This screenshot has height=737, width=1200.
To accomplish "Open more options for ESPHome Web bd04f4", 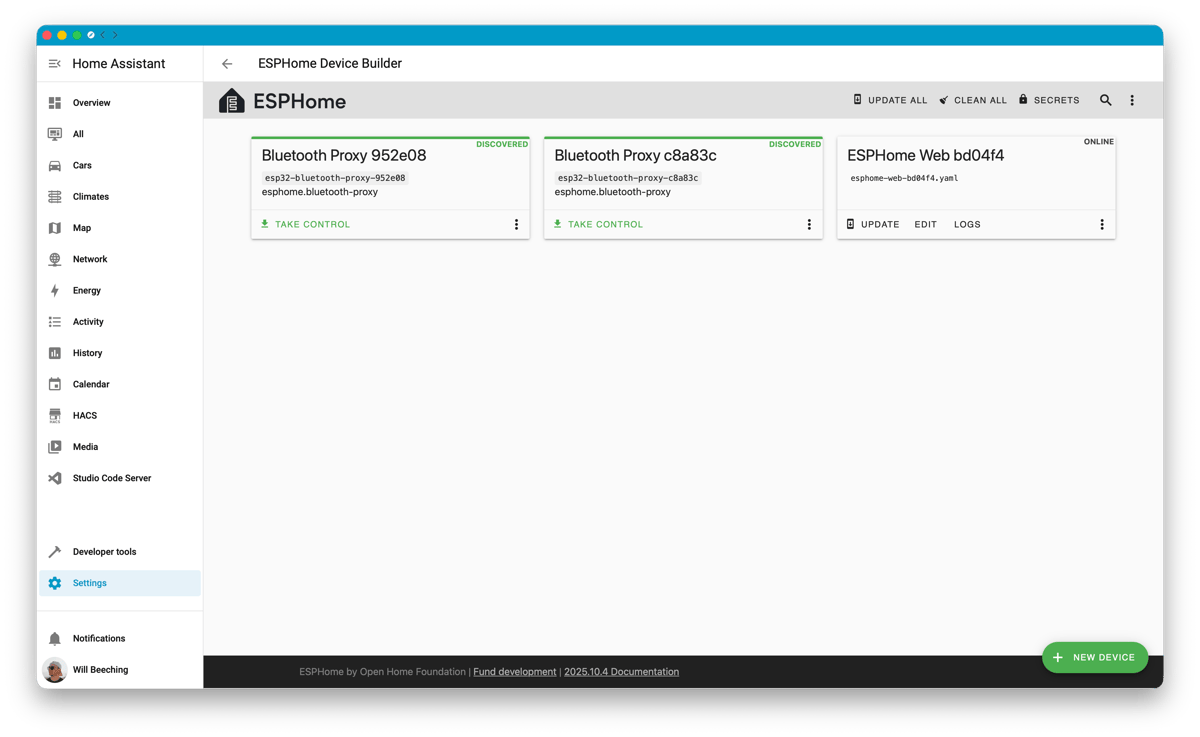I will pos(1102,225).
